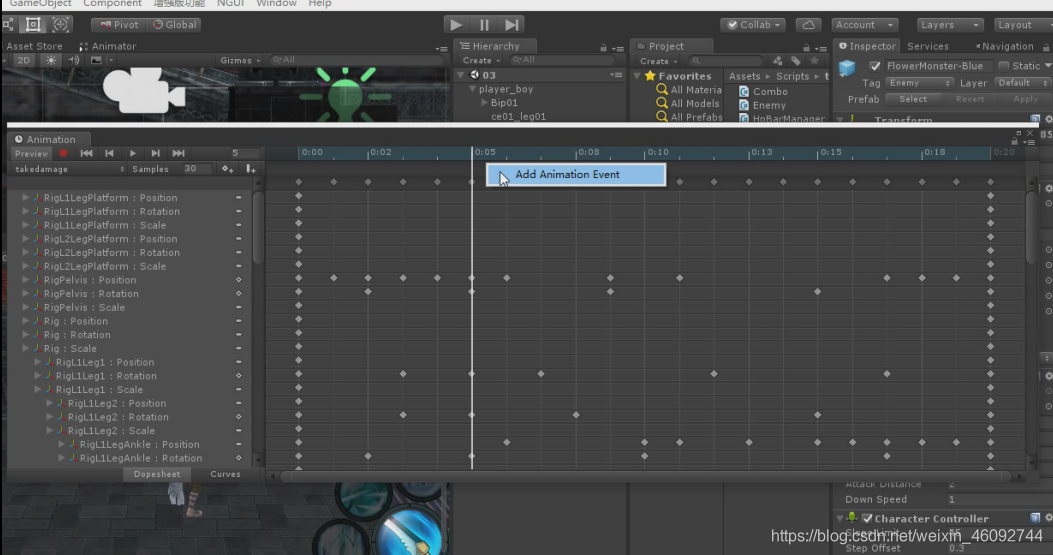Toggle 2D scene view mode
This screenshot has width=1053, height=555.
point(24,60)
